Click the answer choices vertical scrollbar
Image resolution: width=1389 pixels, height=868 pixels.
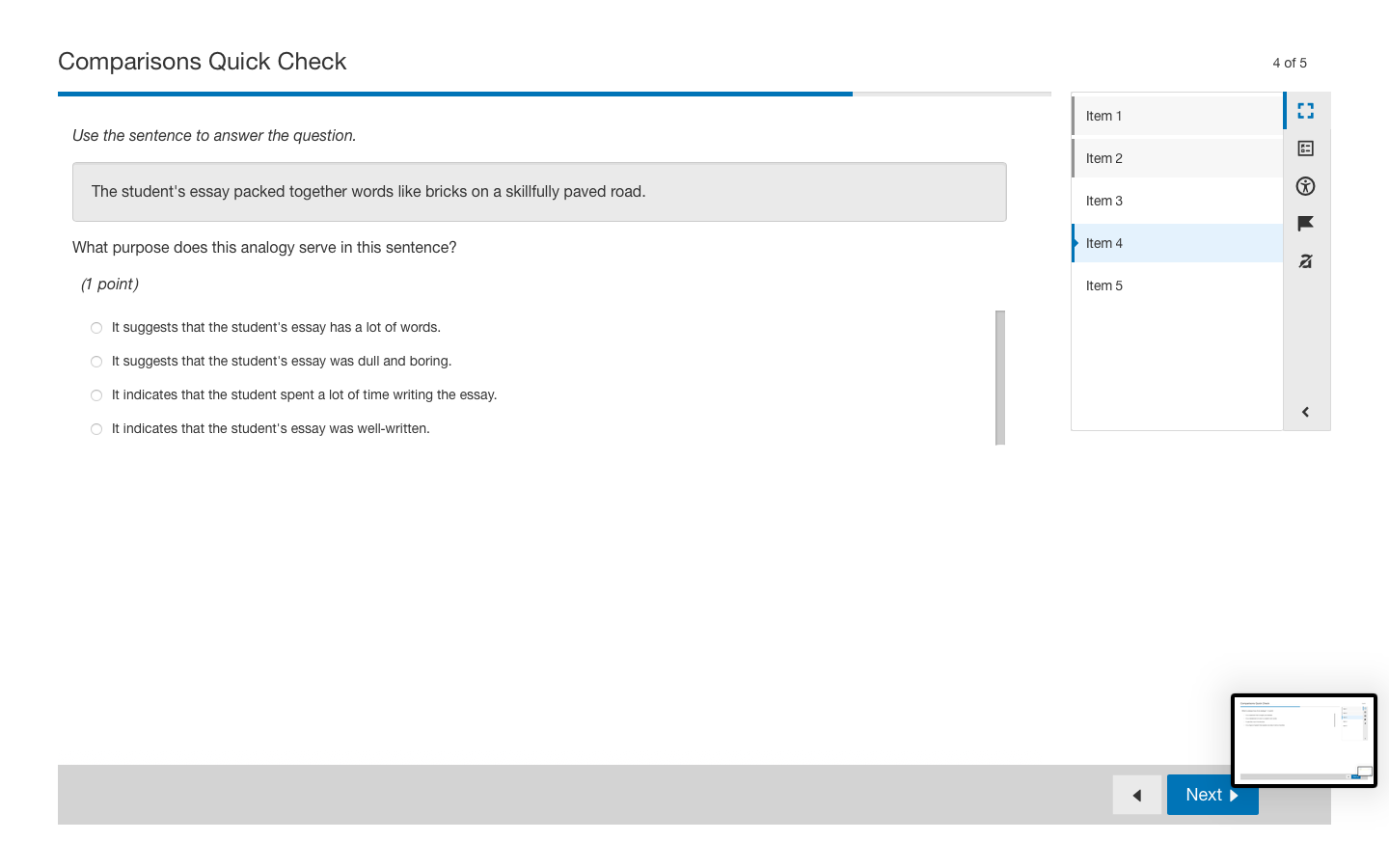click(1000, 377)
